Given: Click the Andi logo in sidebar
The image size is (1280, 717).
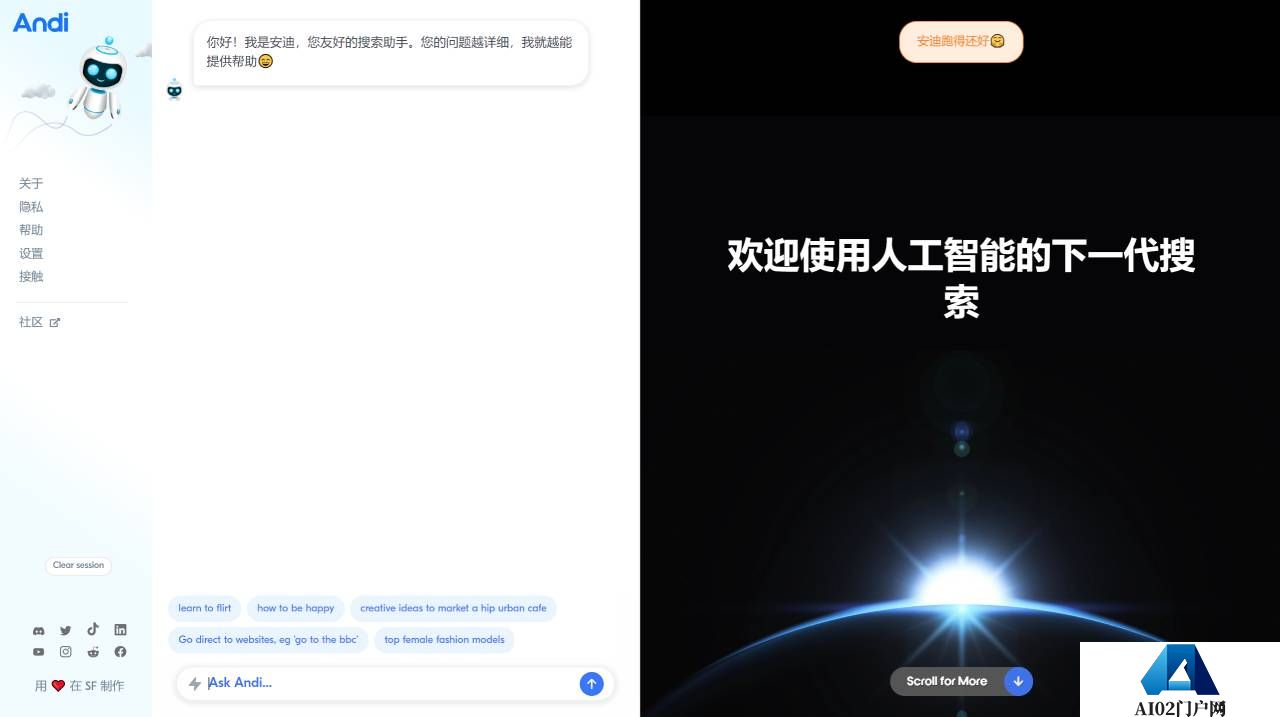Looking at the screenshot, I should pos(41,21).
